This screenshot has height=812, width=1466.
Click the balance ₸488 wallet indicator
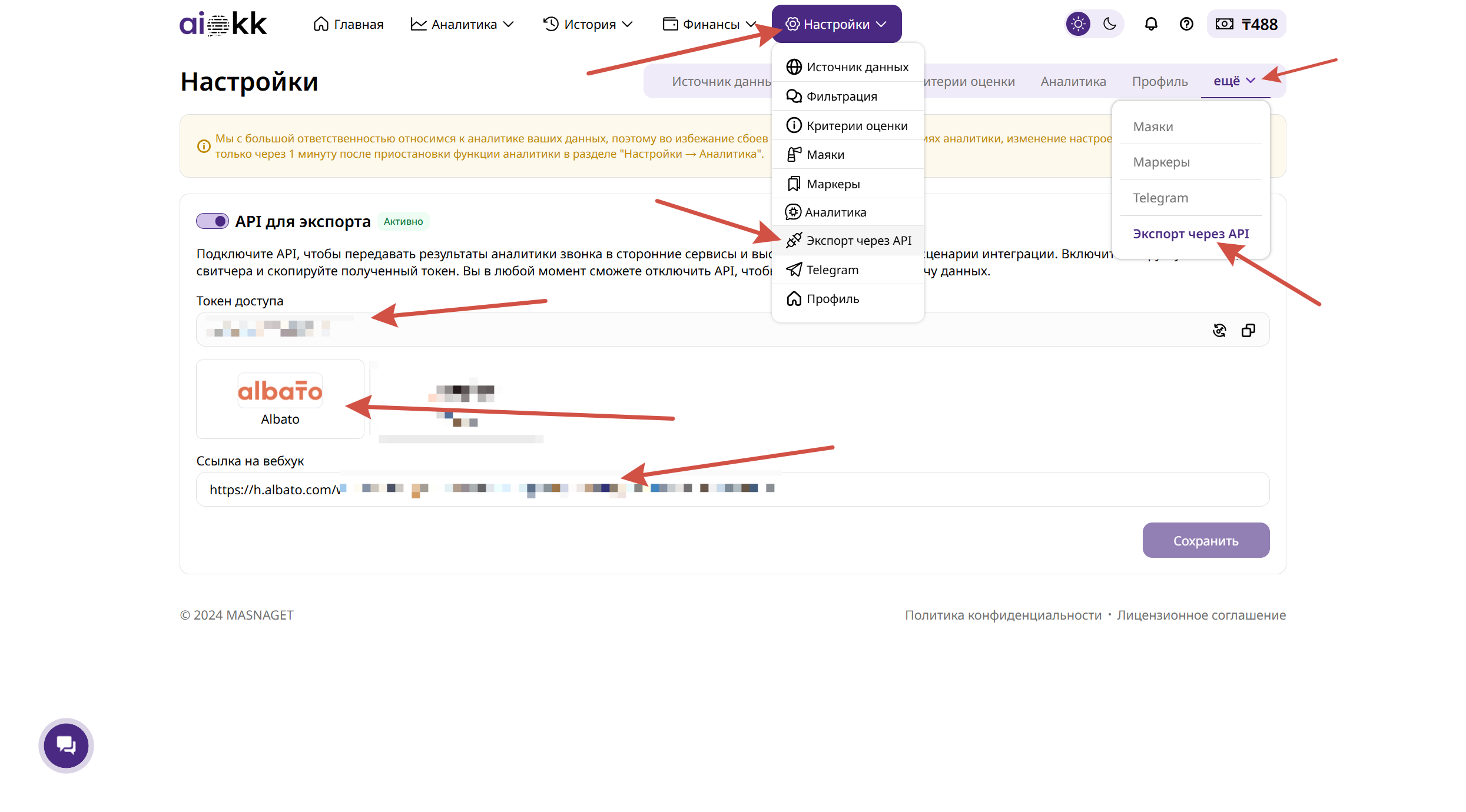click(x=1246, y=24)
